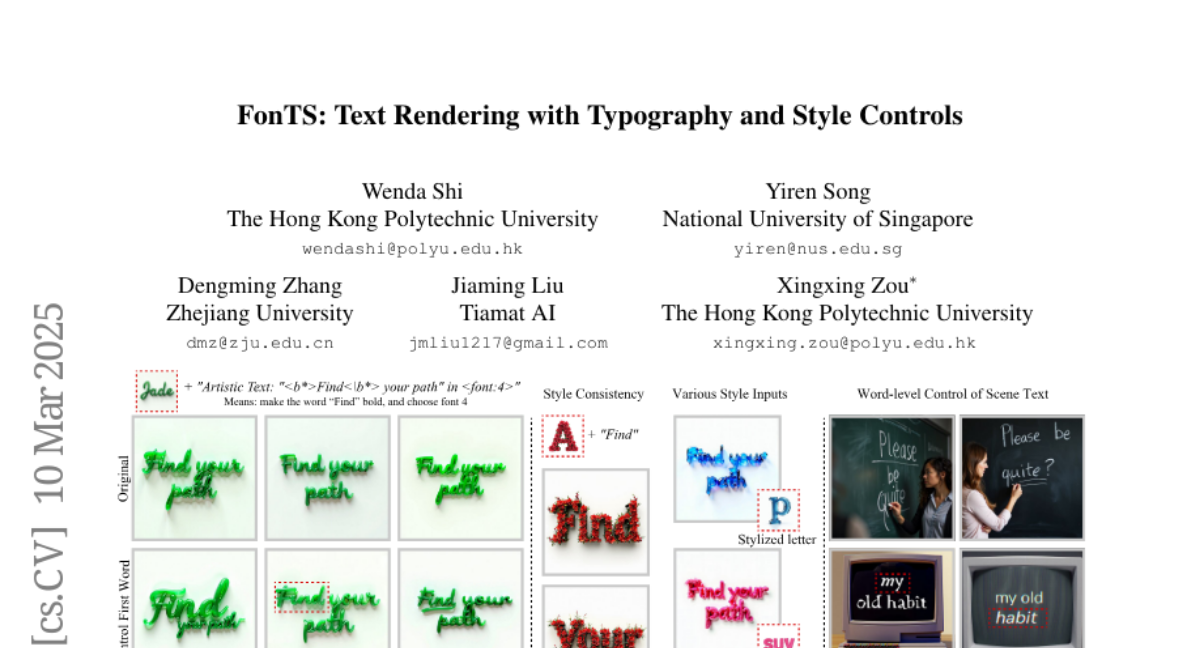Click the '+ "Find"' label beside letter A
The height and width of the screenshot is (648, 1200).
[612, 435]
